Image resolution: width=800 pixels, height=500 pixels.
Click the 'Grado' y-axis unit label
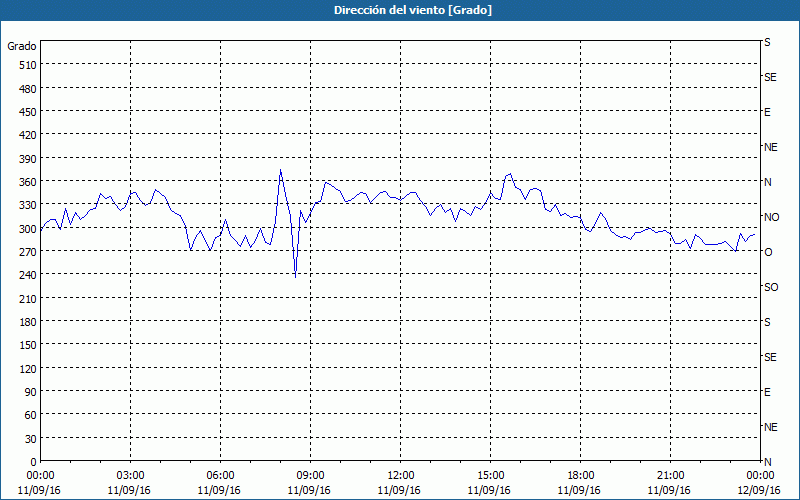22,46
